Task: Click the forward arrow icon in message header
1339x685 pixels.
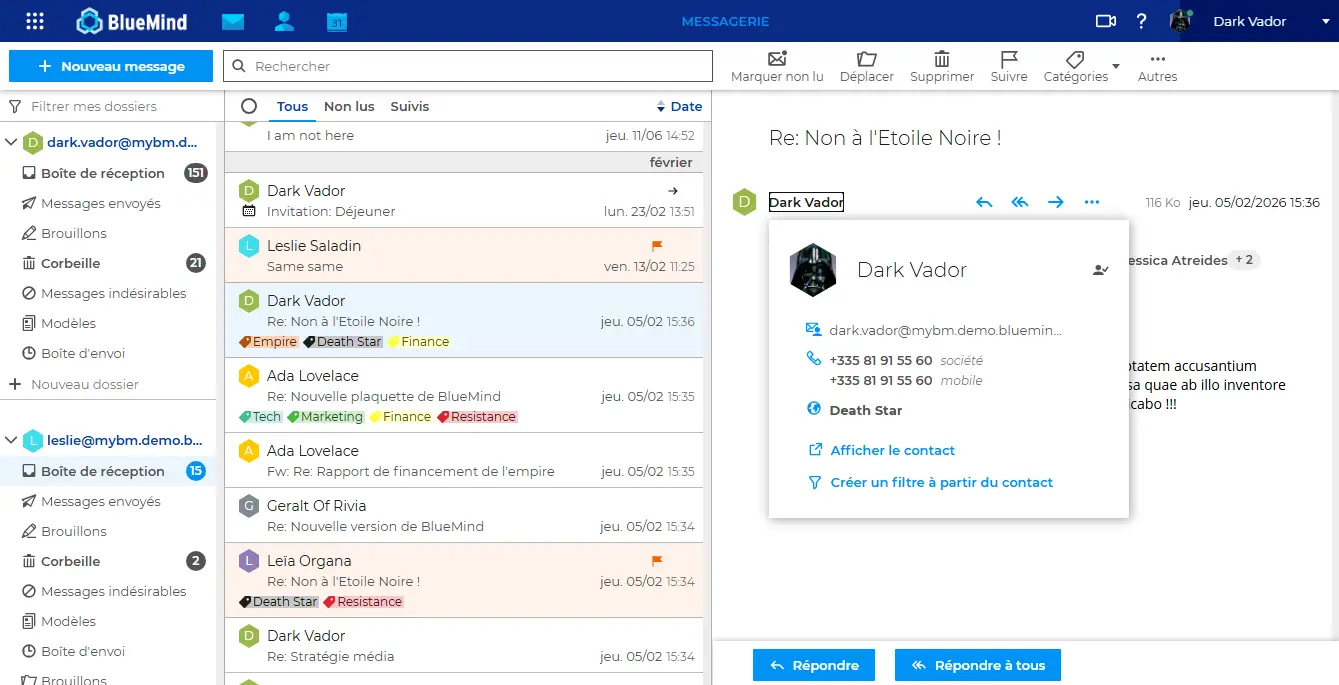Action: 1056,203
